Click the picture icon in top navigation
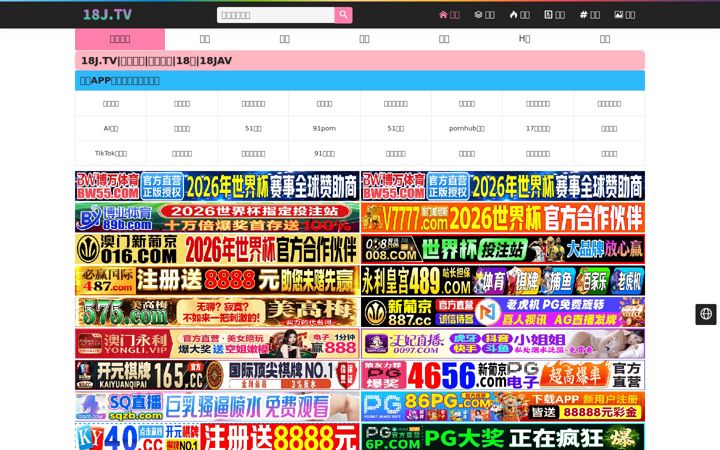Image resolution: width=720 pixels, height=450 pixels. point(619,15)
